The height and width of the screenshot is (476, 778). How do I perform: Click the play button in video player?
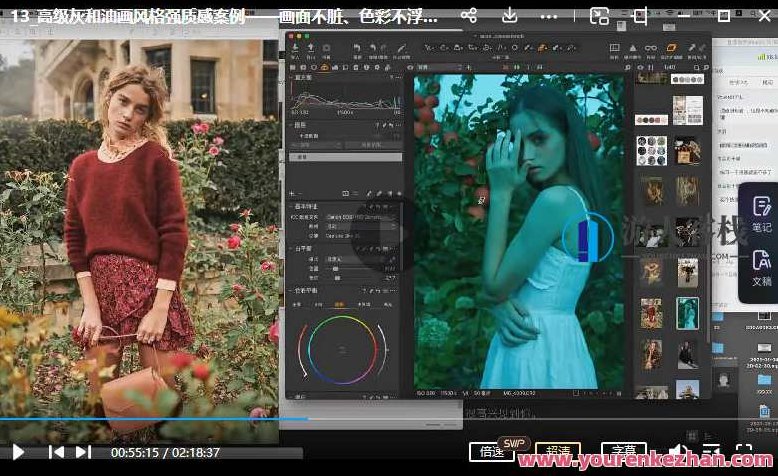coord(18,452)
